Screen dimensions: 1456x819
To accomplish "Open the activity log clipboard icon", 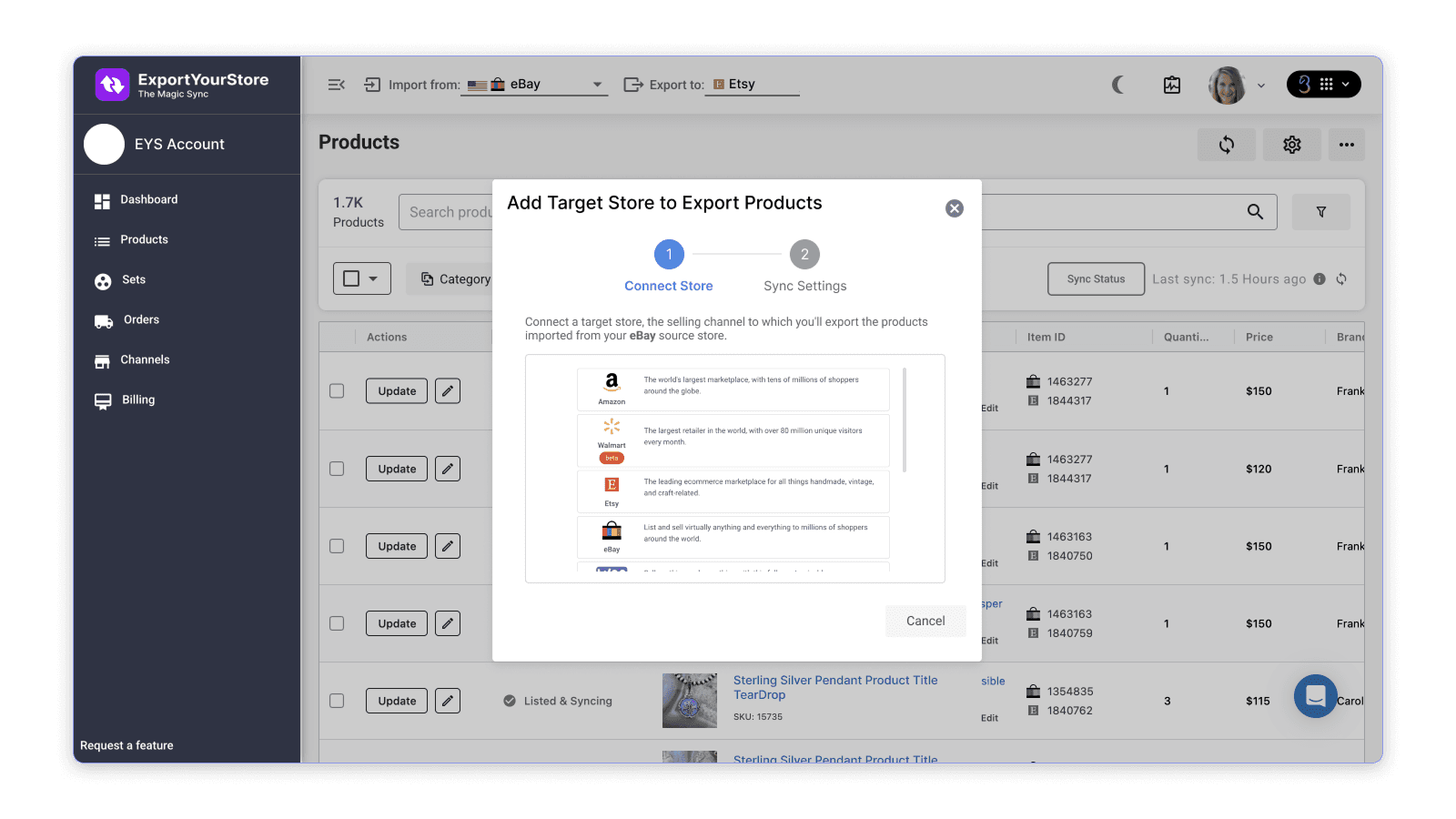I will pyautogui.click(x=1171, y=85).
